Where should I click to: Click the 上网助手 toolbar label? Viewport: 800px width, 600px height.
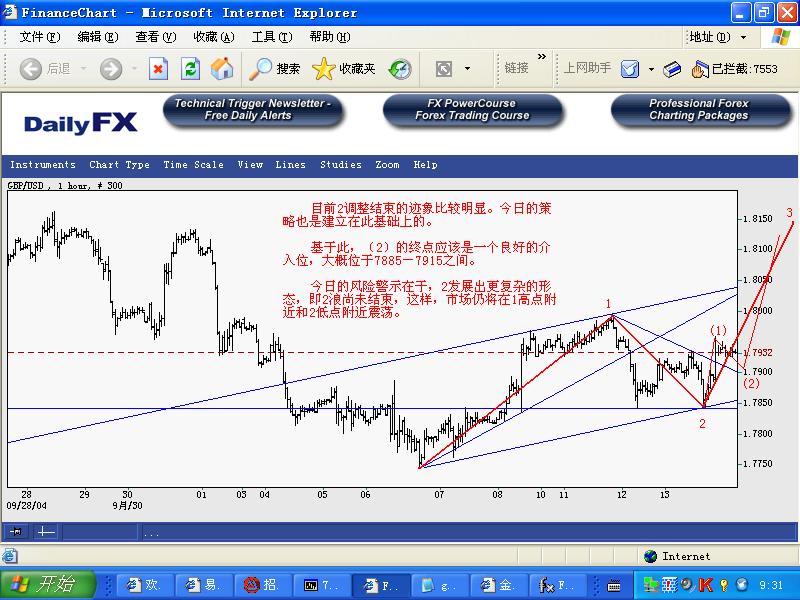click(x=587, y=68)
